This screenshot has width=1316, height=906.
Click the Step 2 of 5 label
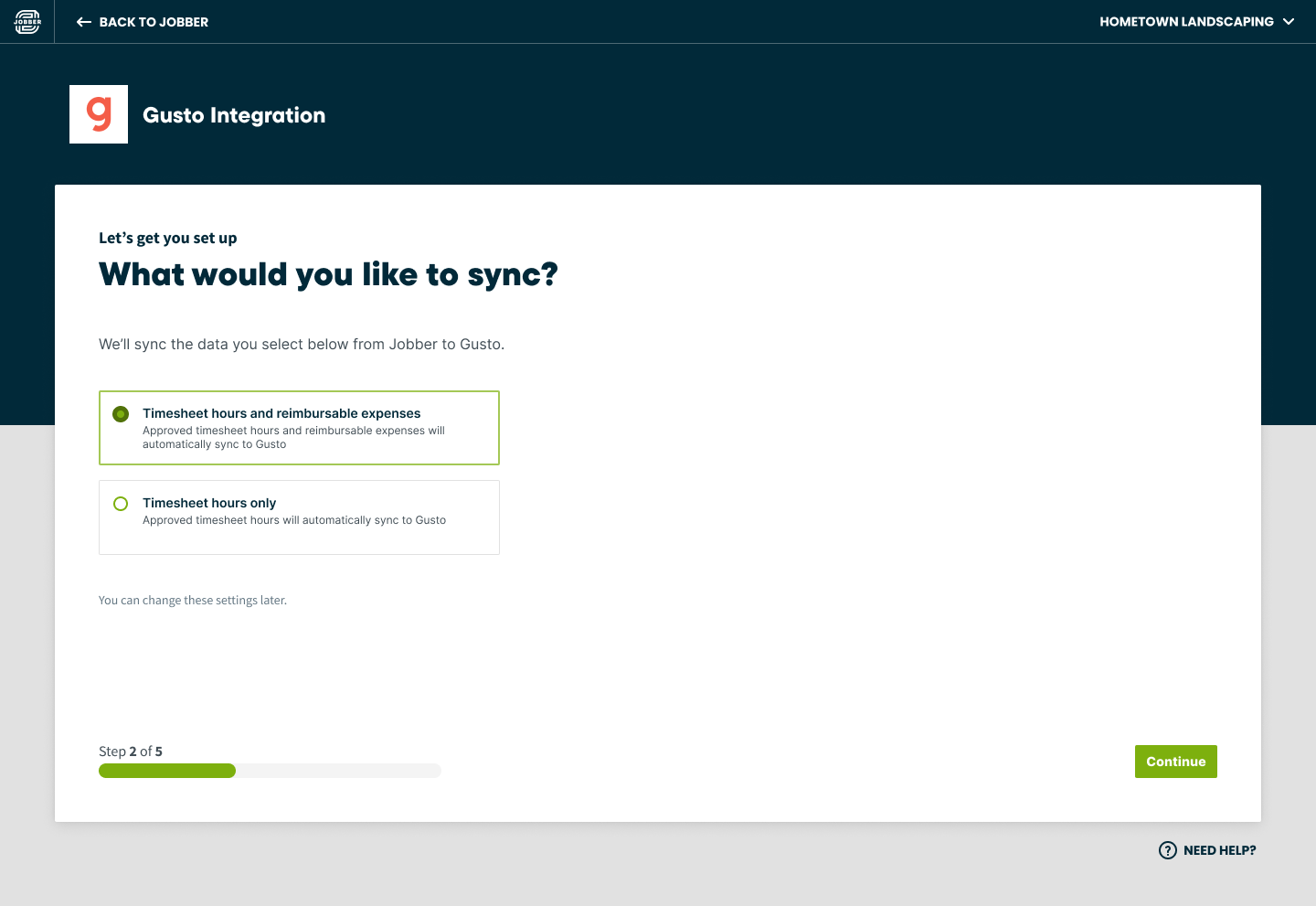[131, 751]
